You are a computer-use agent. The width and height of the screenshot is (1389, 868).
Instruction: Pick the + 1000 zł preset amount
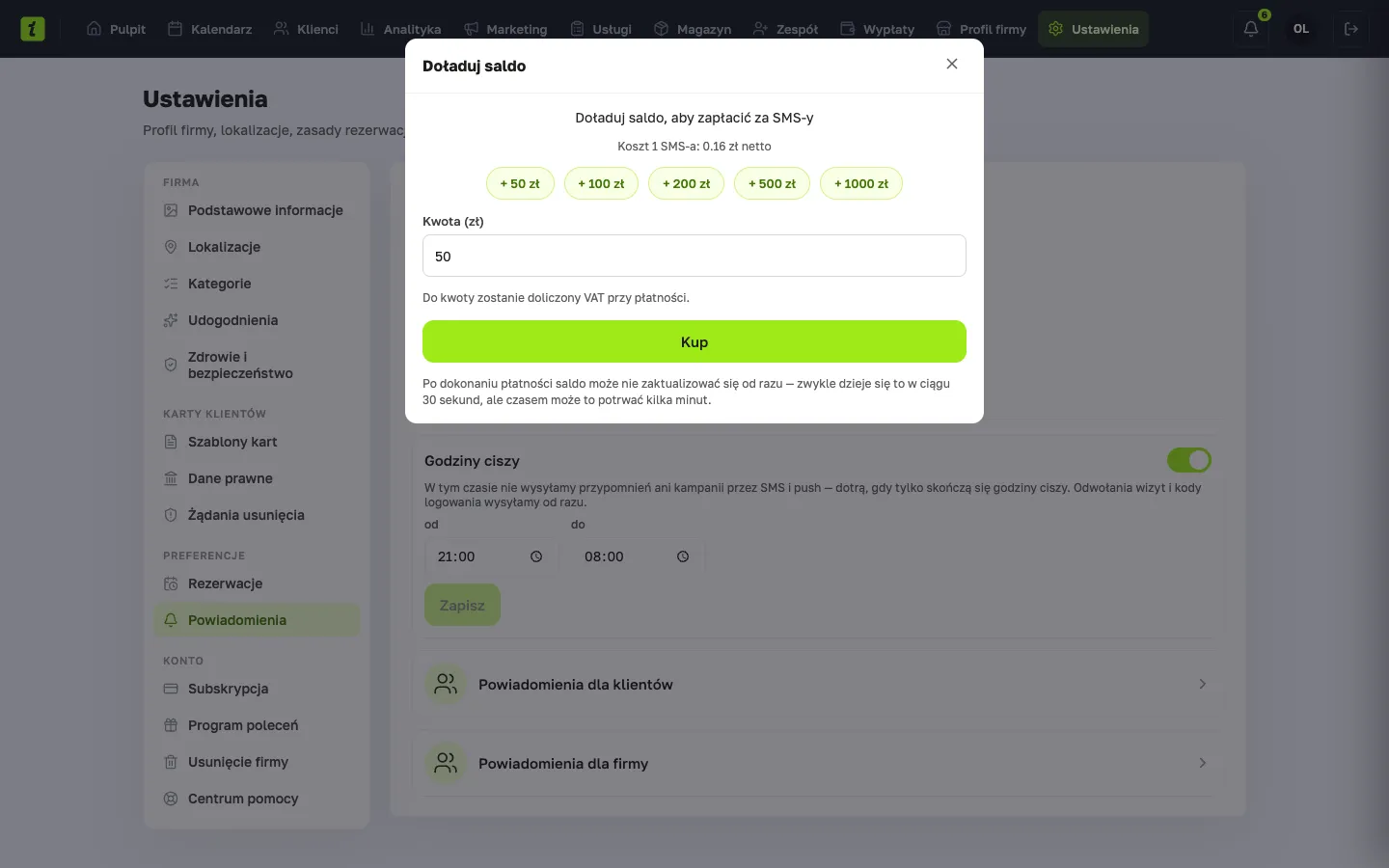click(x=861, y=183)
